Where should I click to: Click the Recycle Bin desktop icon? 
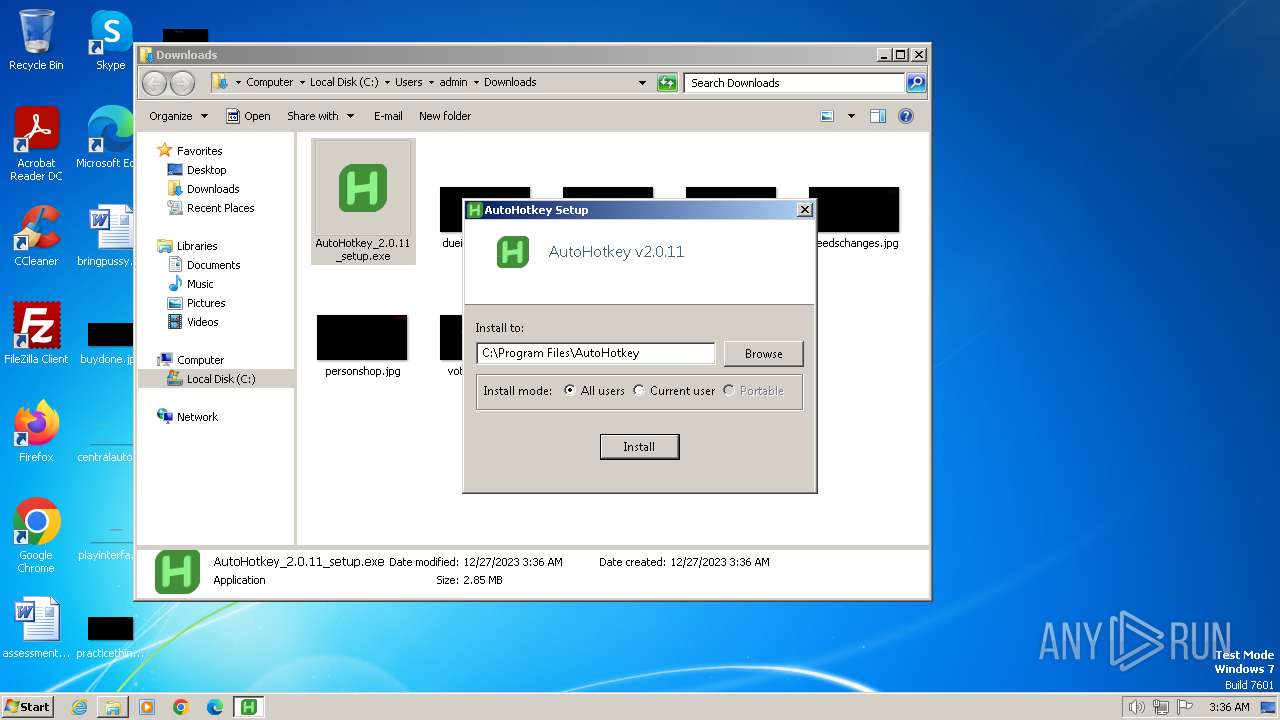[36, 40]
